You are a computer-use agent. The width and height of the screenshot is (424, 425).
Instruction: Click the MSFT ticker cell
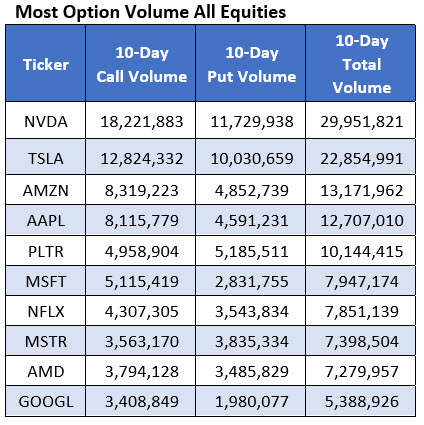click(46, 281)
